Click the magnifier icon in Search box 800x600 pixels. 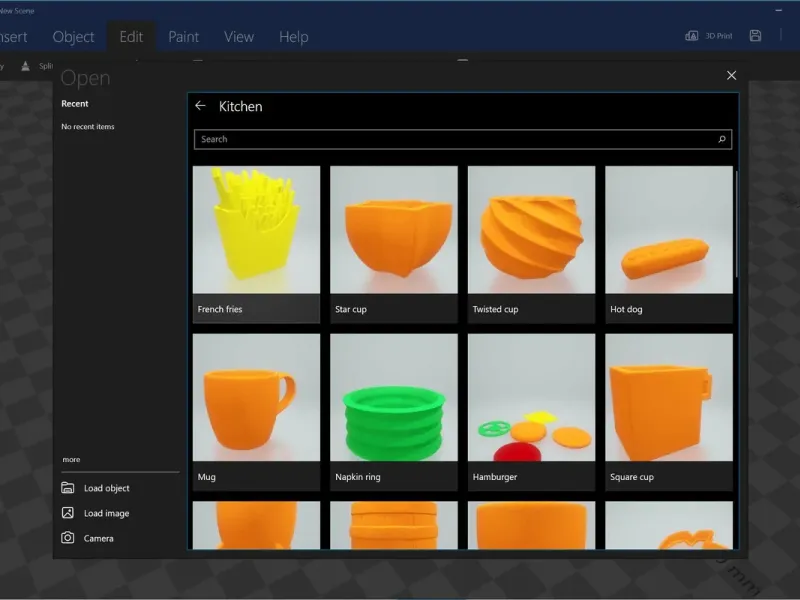pyautogui.click(x=722, y=139)
